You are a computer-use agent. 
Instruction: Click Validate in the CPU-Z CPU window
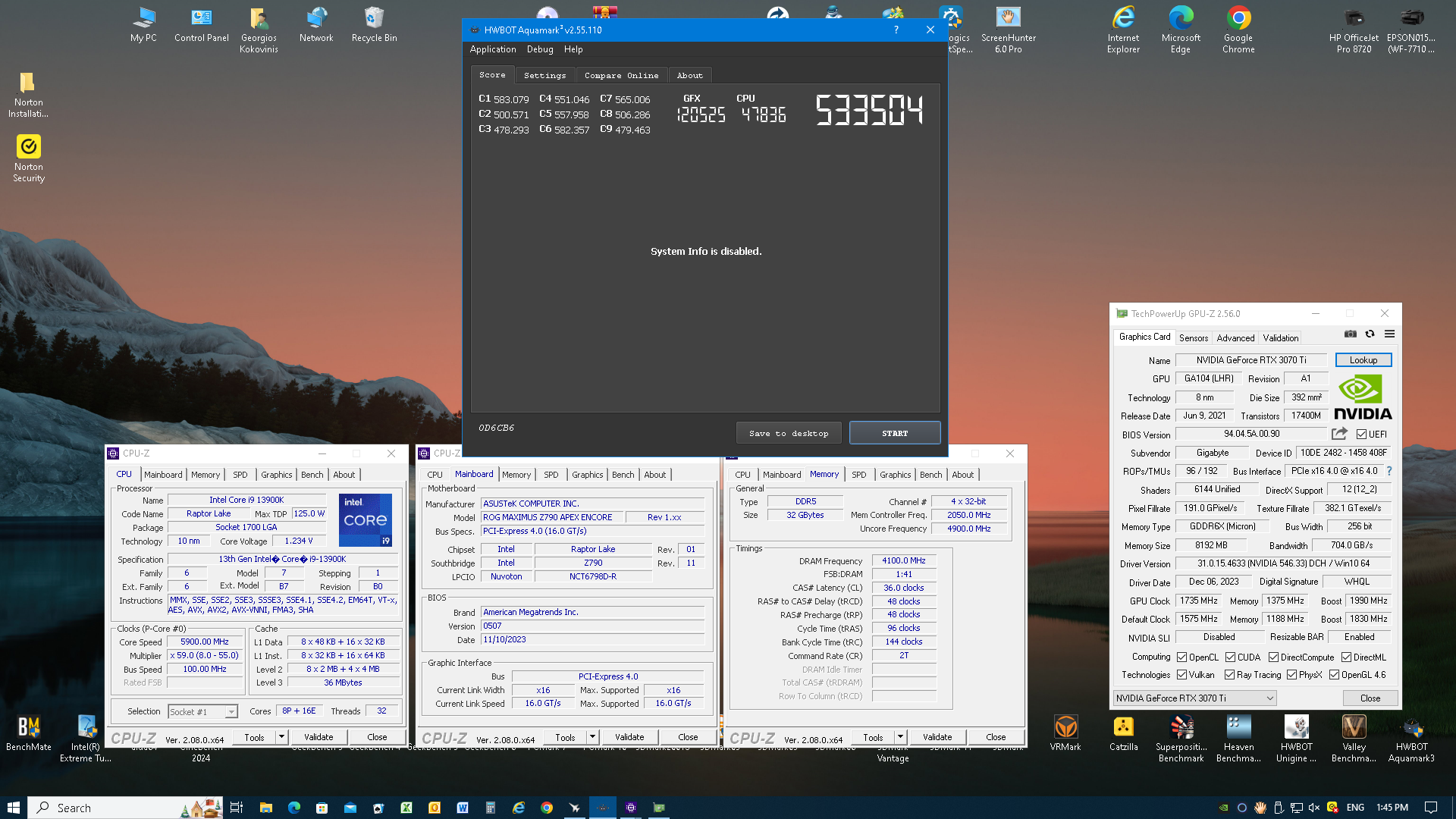(x=318, y=737)
